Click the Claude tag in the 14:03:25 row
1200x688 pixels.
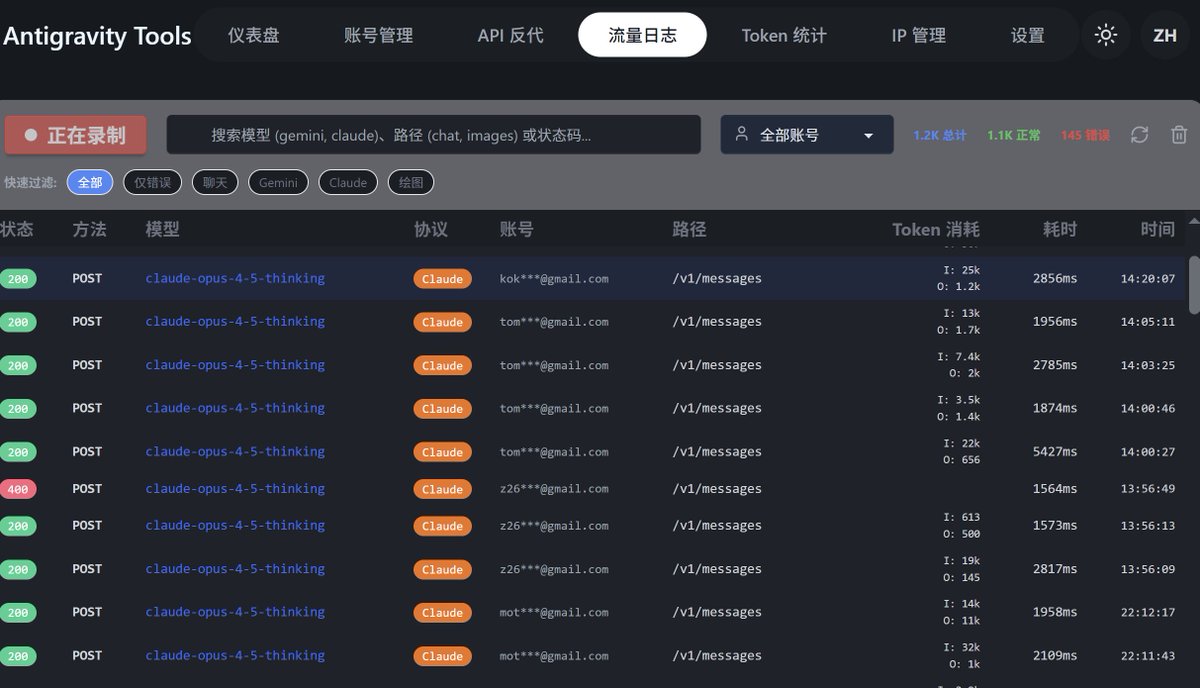[442, 366]
